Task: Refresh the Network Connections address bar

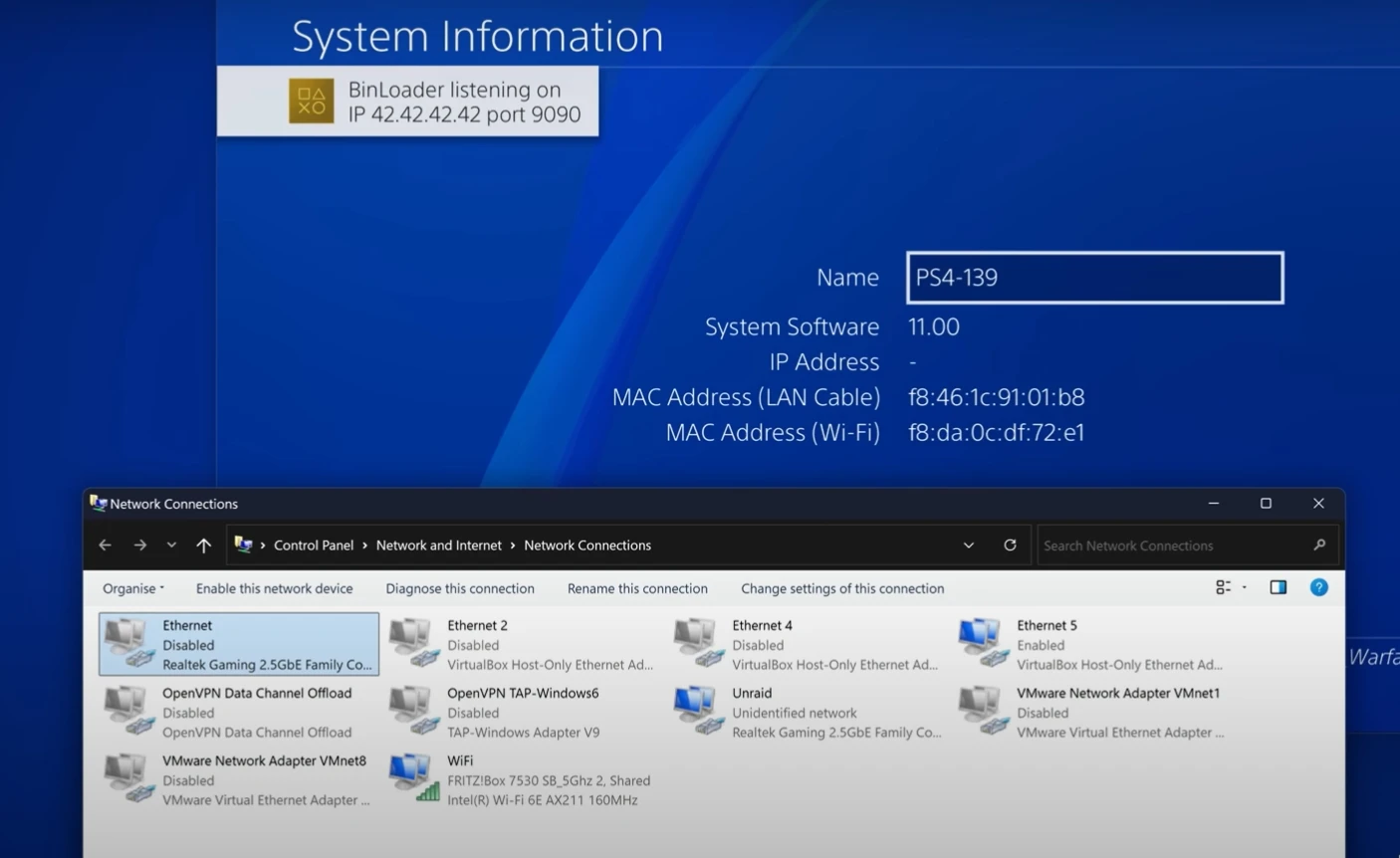Action: pyautogui.click(x=1010, y=545)
